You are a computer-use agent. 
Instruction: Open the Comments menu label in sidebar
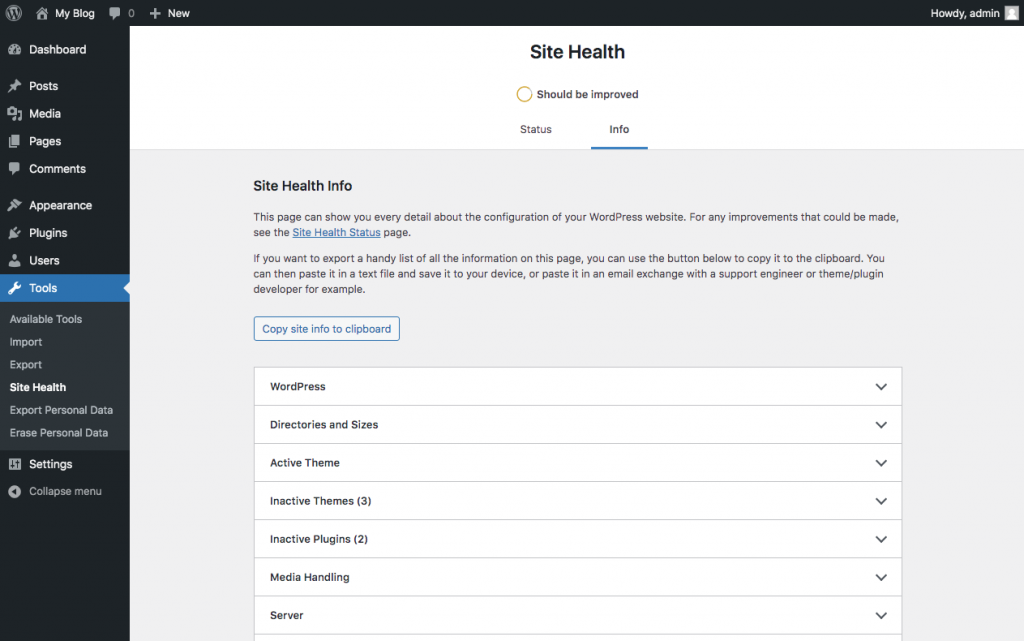[57, 168]
